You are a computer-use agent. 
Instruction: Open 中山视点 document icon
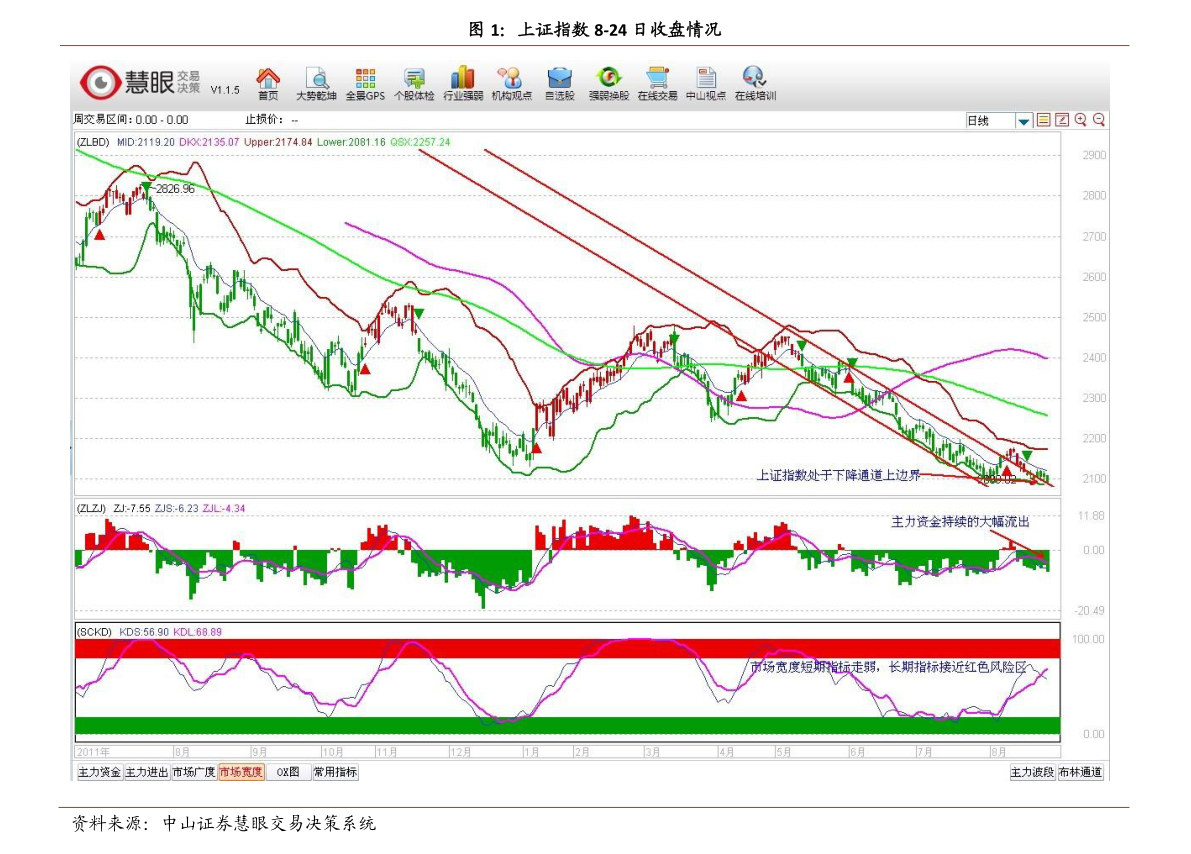tap(706, 84)
